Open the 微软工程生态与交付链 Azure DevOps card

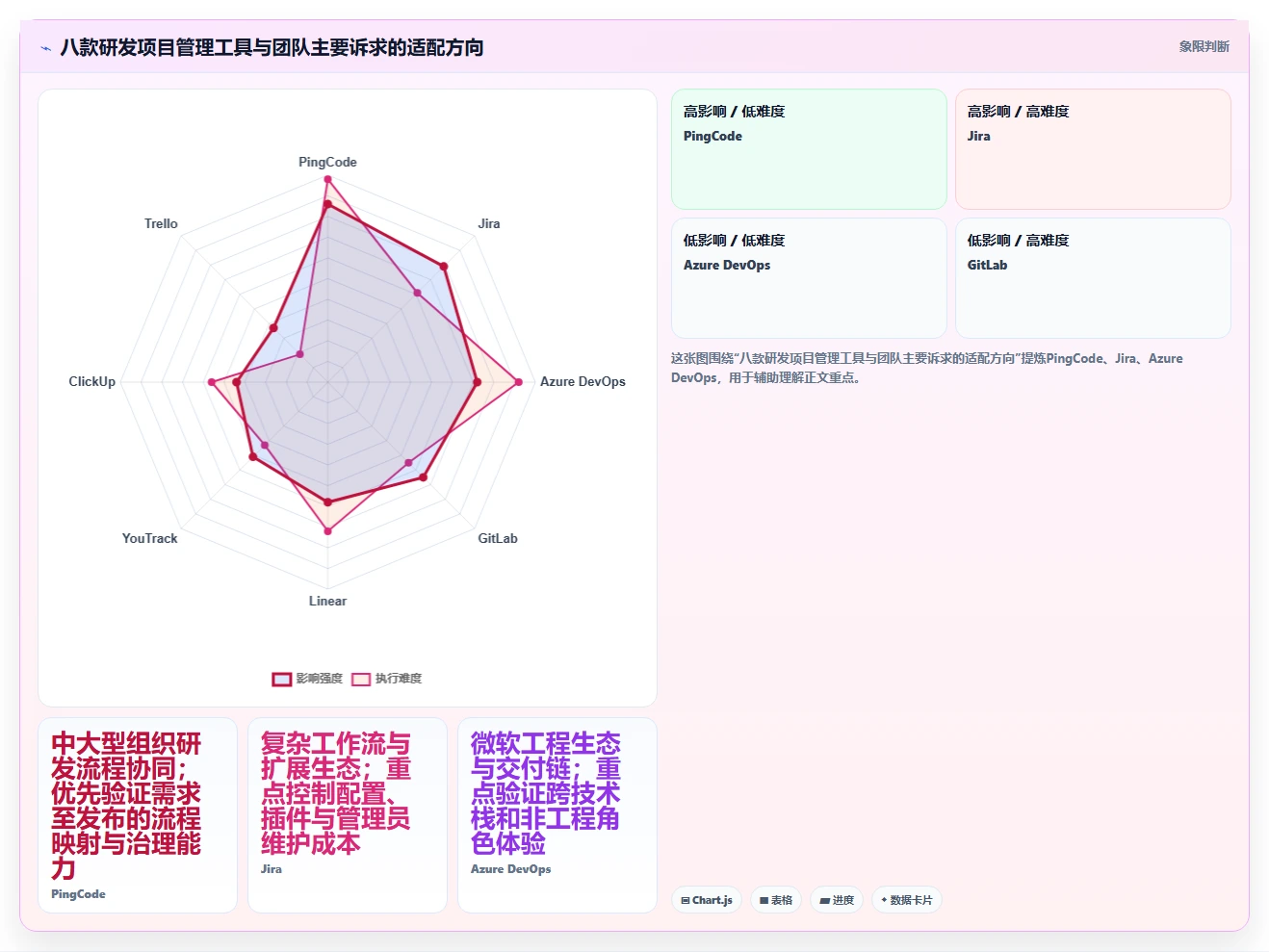point(557,815)
